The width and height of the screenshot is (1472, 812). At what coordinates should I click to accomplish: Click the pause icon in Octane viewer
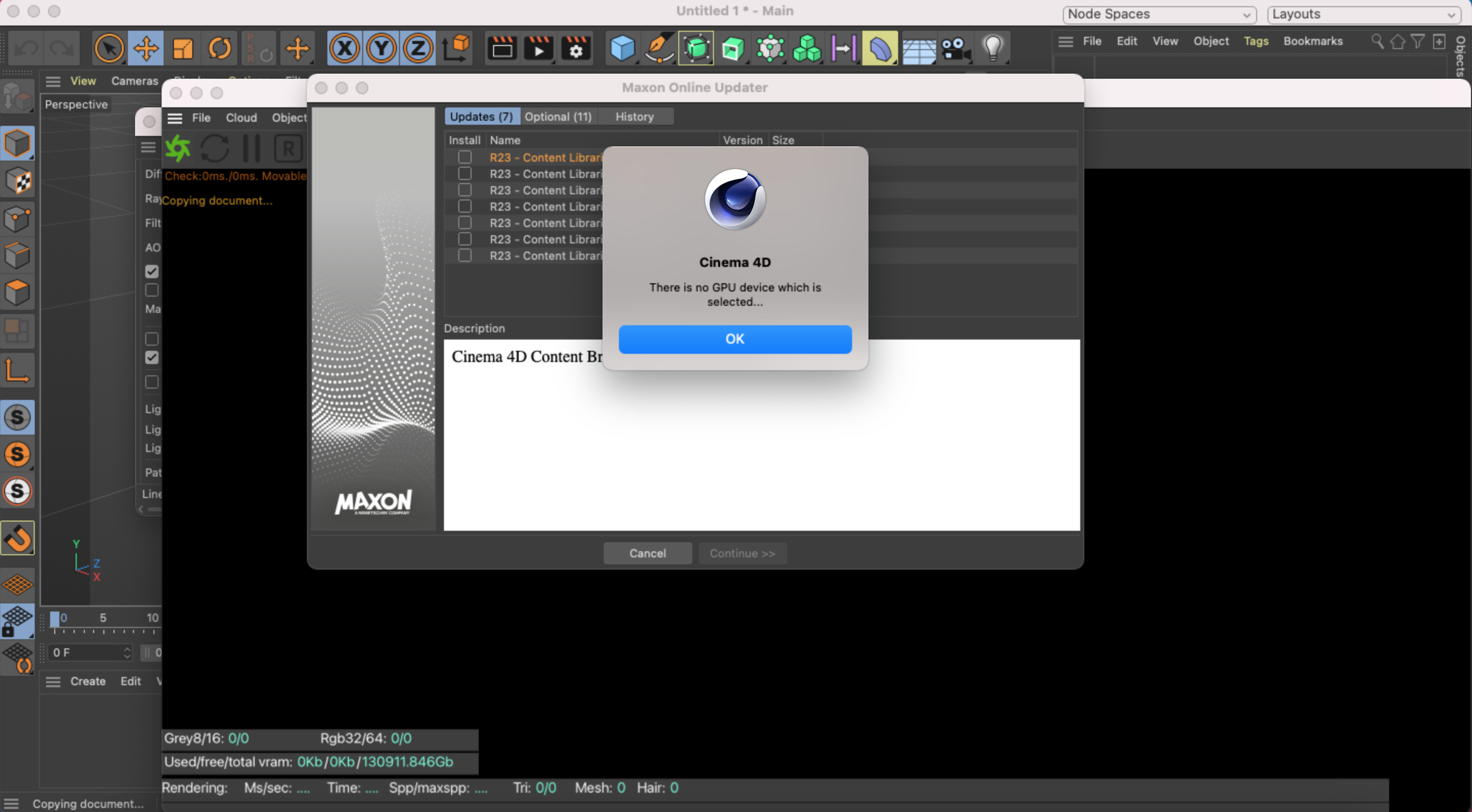(x=252, y=149)
